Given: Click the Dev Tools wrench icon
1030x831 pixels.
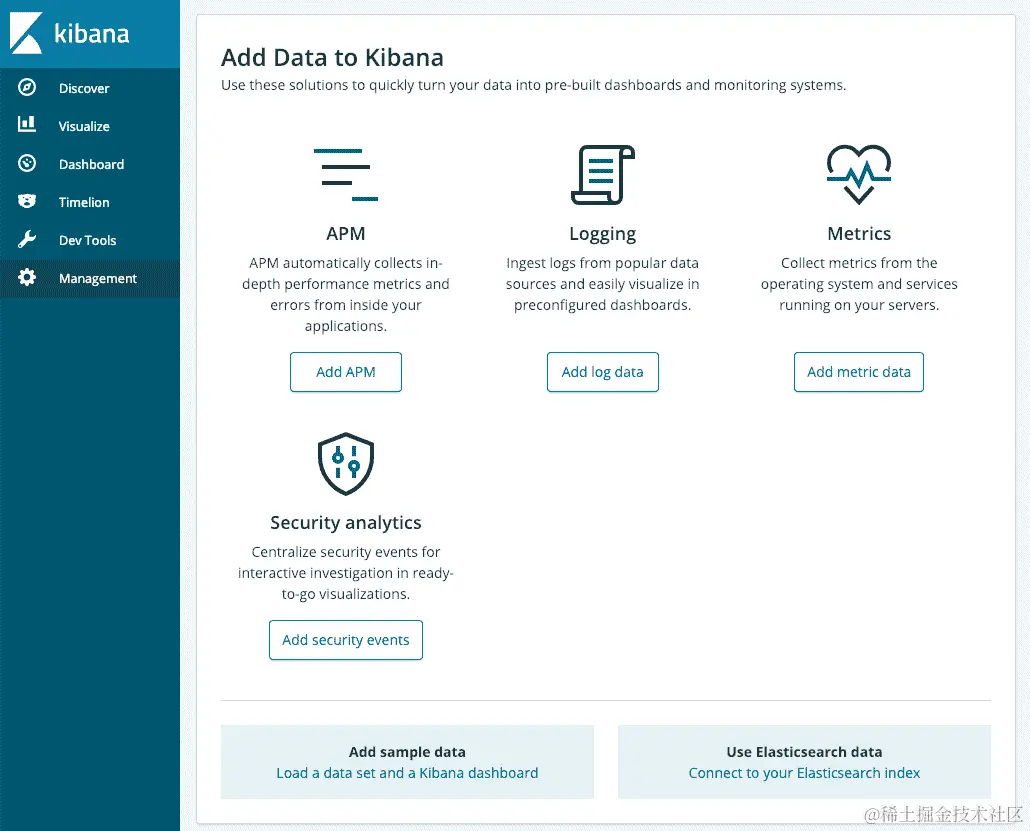Looking at the screenshot, I should tap(27, 239).
